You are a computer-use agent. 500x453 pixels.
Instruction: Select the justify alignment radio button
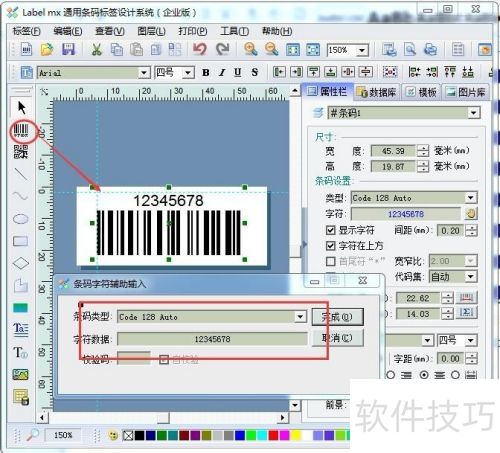(455, 375)
